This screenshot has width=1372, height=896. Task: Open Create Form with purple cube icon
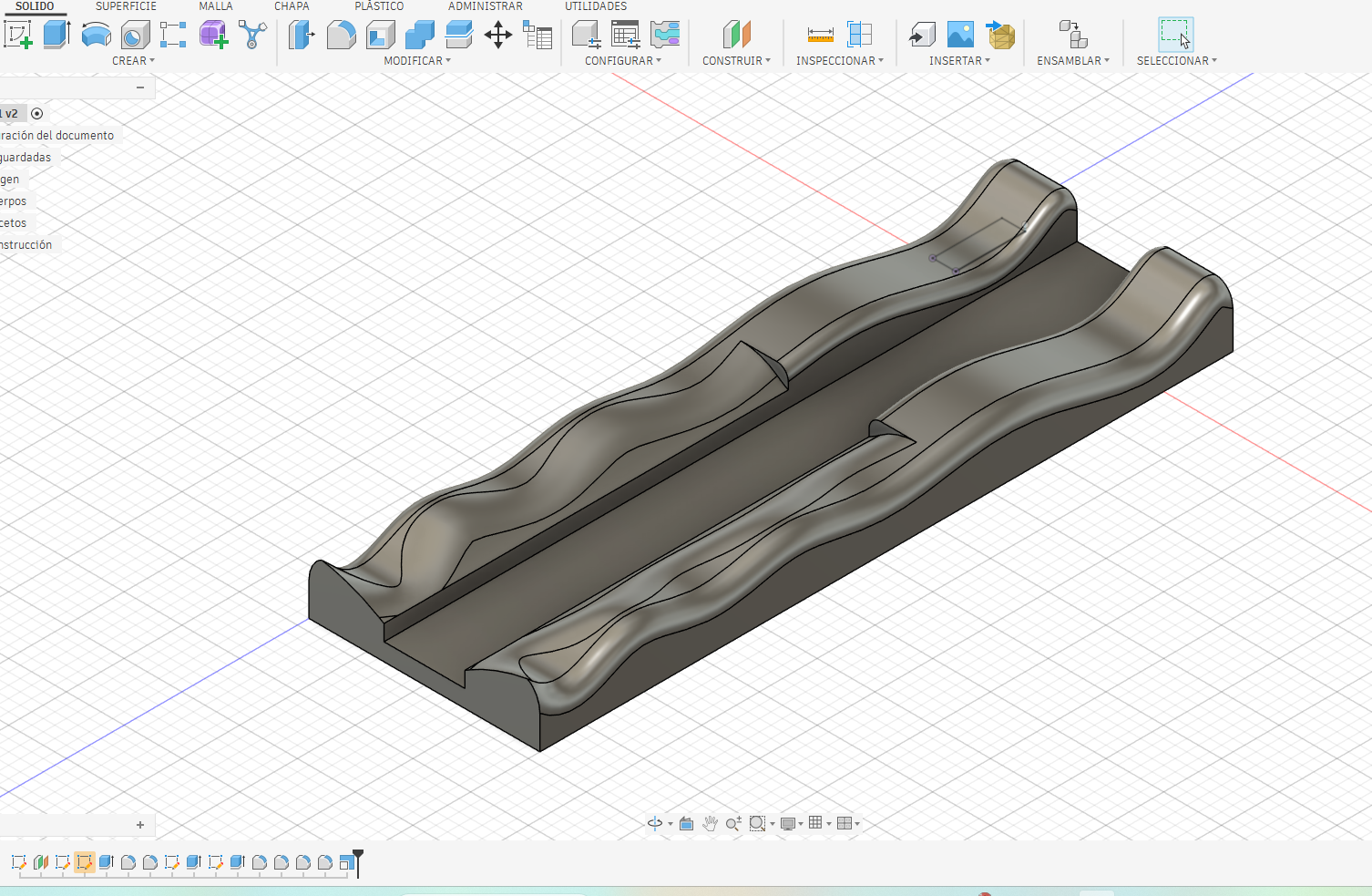point(213,35)
